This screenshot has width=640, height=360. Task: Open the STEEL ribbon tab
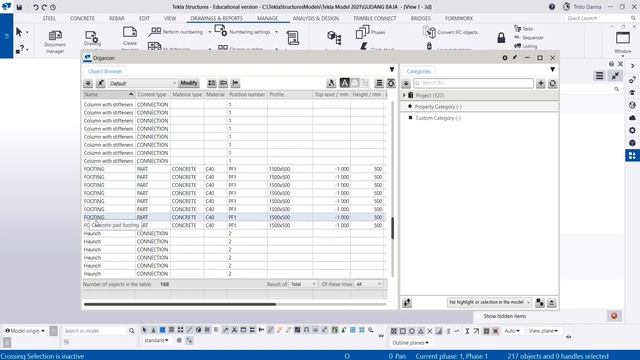(49, 18)
